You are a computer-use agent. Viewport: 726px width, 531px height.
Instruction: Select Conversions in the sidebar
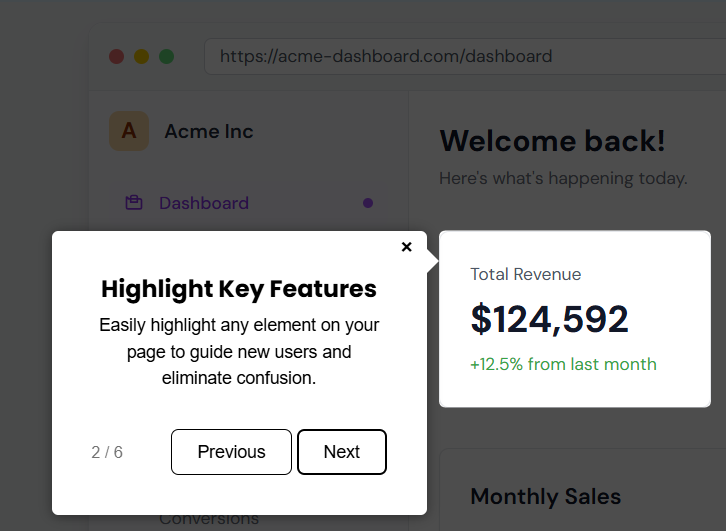pos(209,519)
